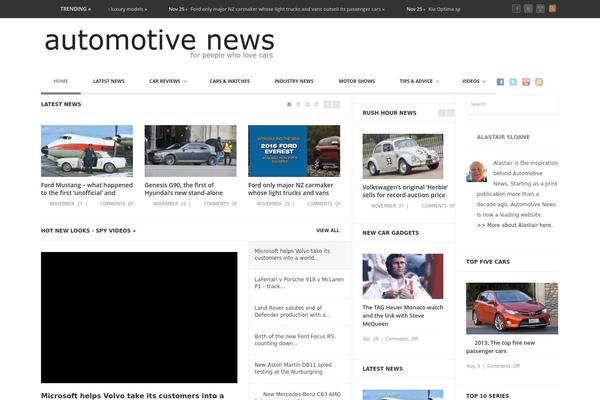This screenshot has height=400, width=600.
Task: Click 'Comments Off' under TAG Heuer article
Action: click(x=401, y=339)
